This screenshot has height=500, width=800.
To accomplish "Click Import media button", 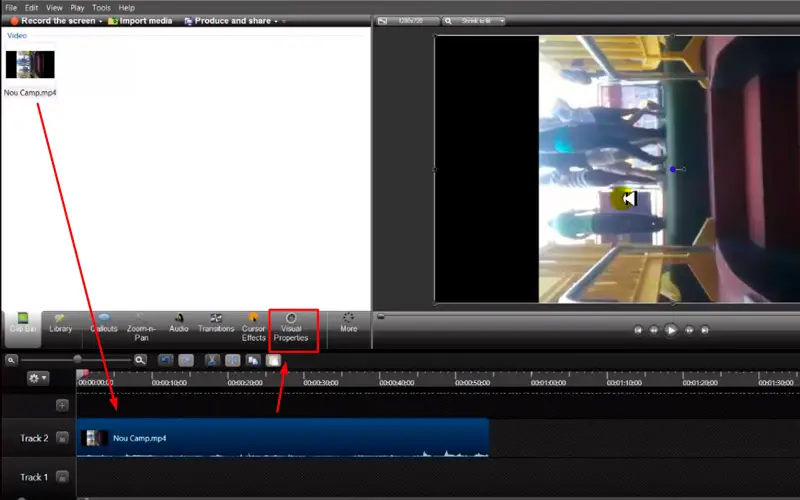I will (140, 21).
